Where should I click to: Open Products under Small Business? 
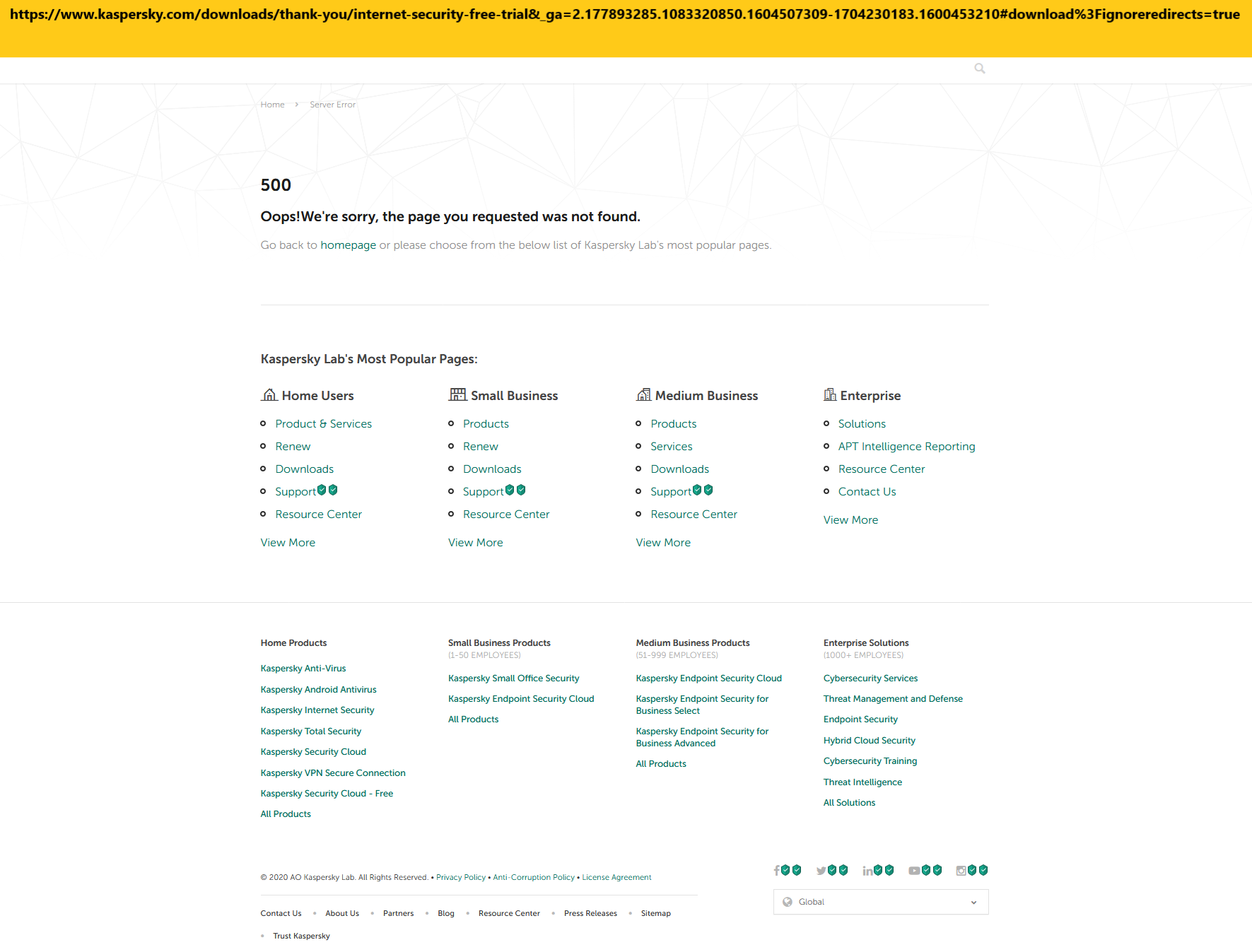coord(486,423)
